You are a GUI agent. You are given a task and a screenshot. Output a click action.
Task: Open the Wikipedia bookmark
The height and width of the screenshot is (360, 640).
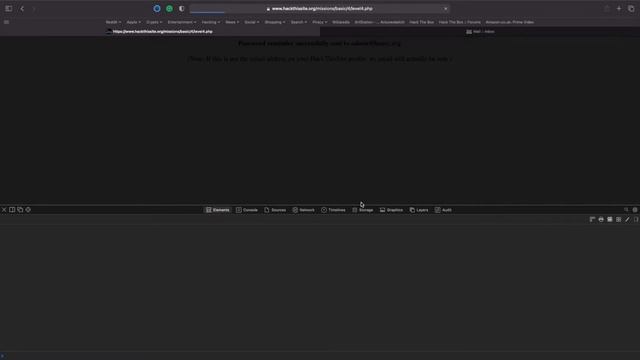tap(341, 22)
